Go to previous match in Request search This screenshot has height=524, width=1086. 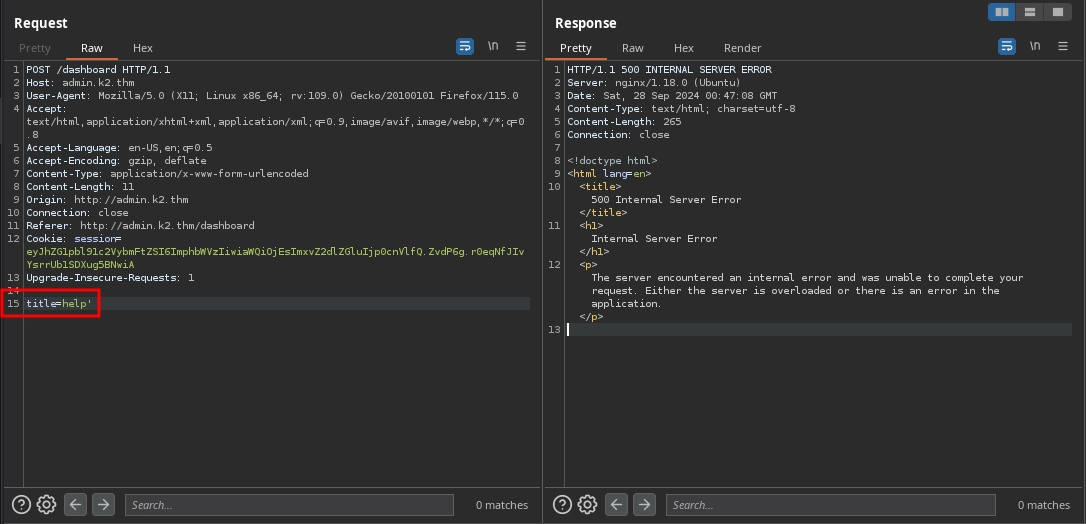pyautogui.click(x=76, y=505)
